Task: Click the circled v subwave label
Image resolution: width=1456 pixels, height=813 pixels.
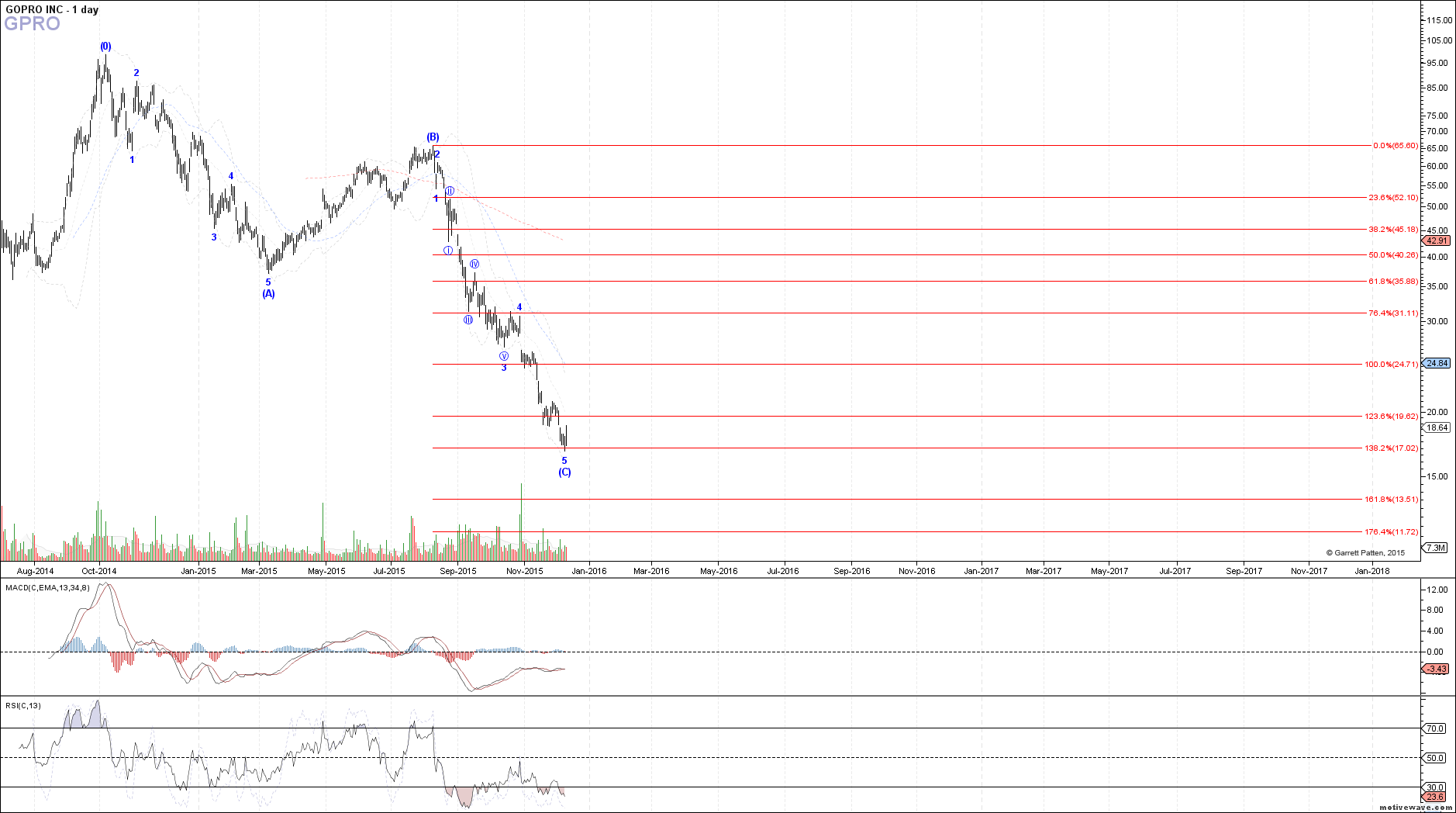Action: (504, 356)
